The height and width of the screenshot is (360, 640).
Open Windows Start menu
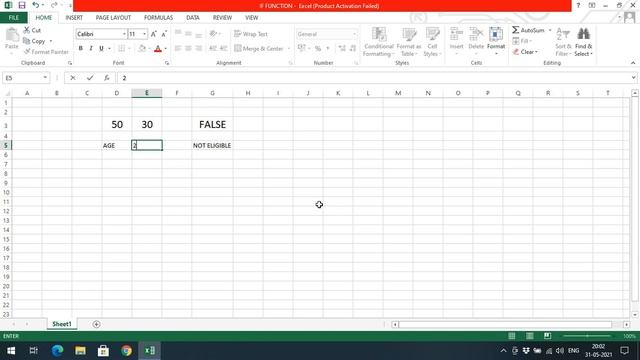(x=11, y=350)
